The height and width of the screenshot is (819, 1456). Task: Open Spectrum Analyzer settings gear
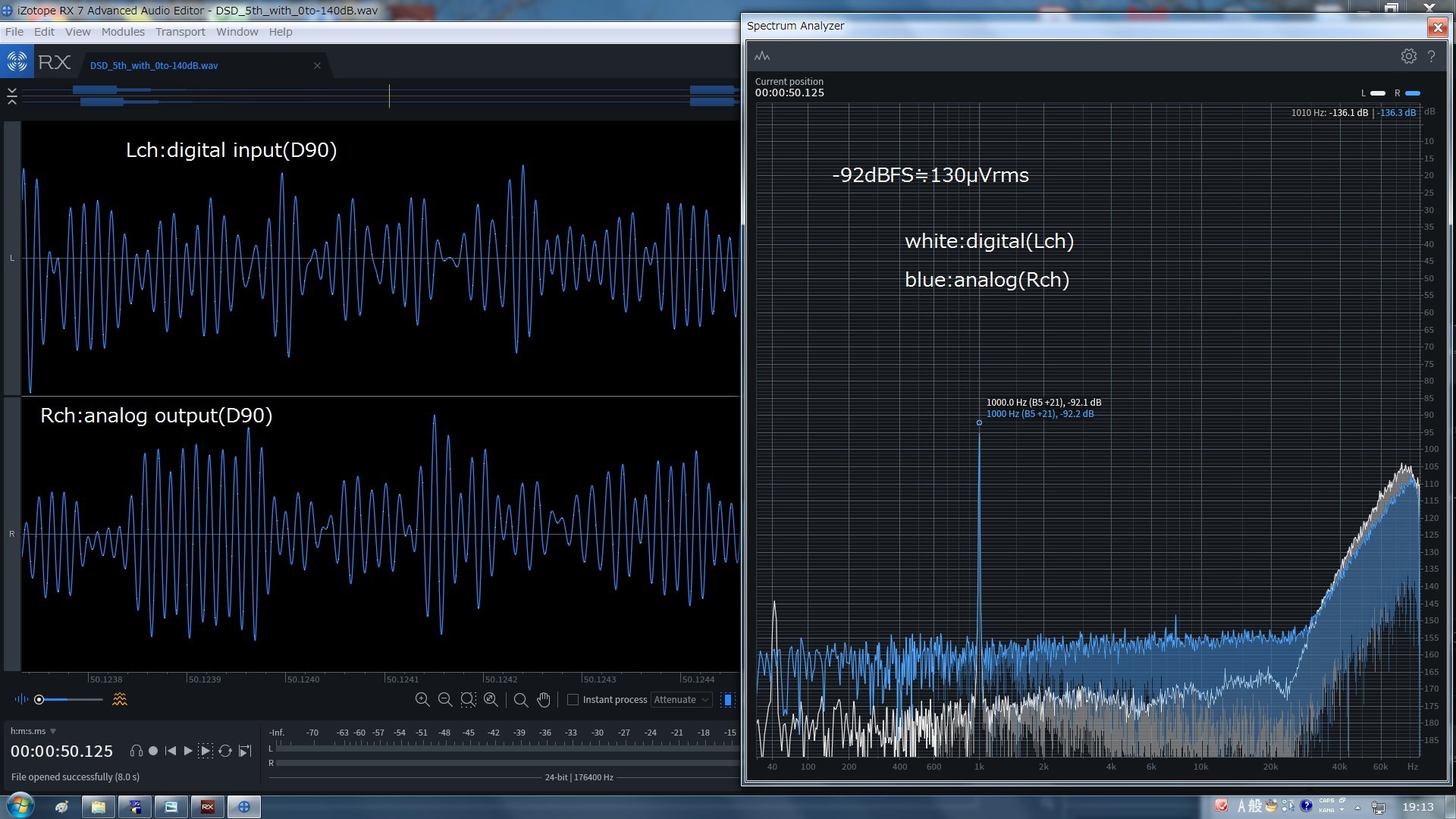coord(1408,56)
